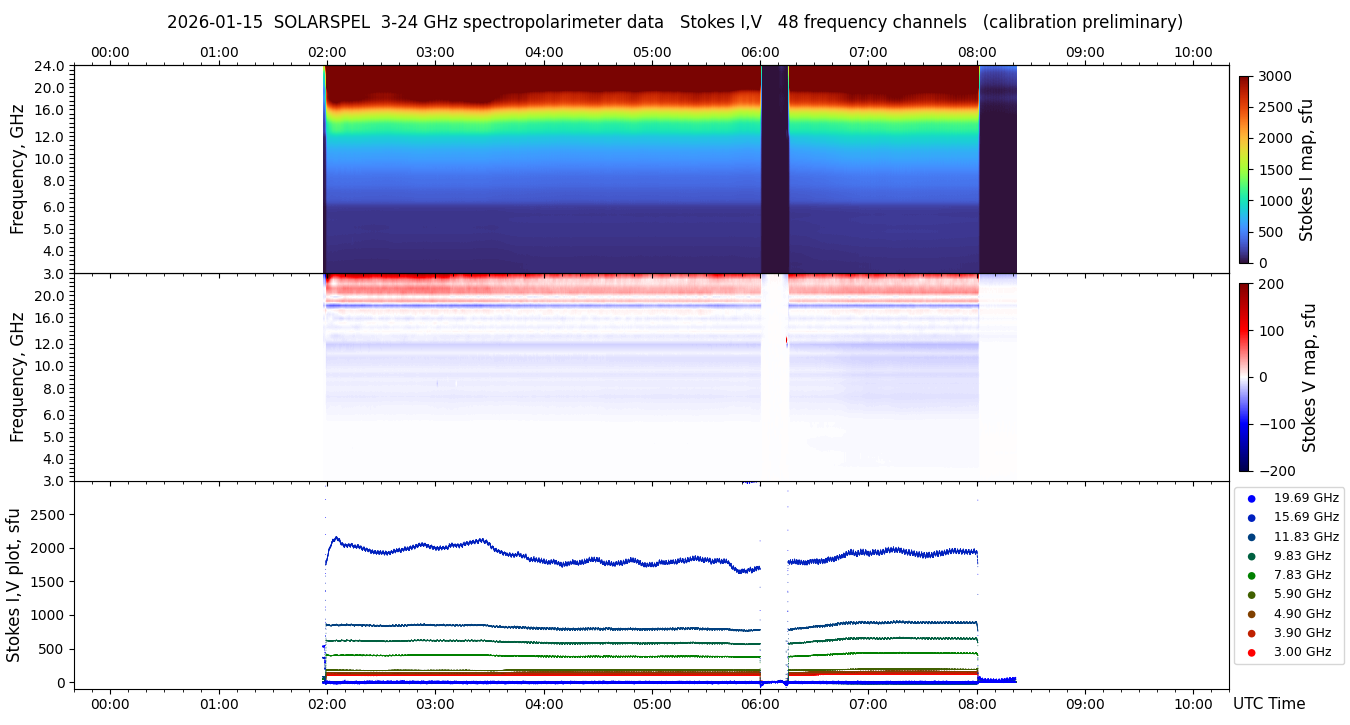Click the 3.90 GHz legend text label
1350x725 pixels.
[1302, 633]
